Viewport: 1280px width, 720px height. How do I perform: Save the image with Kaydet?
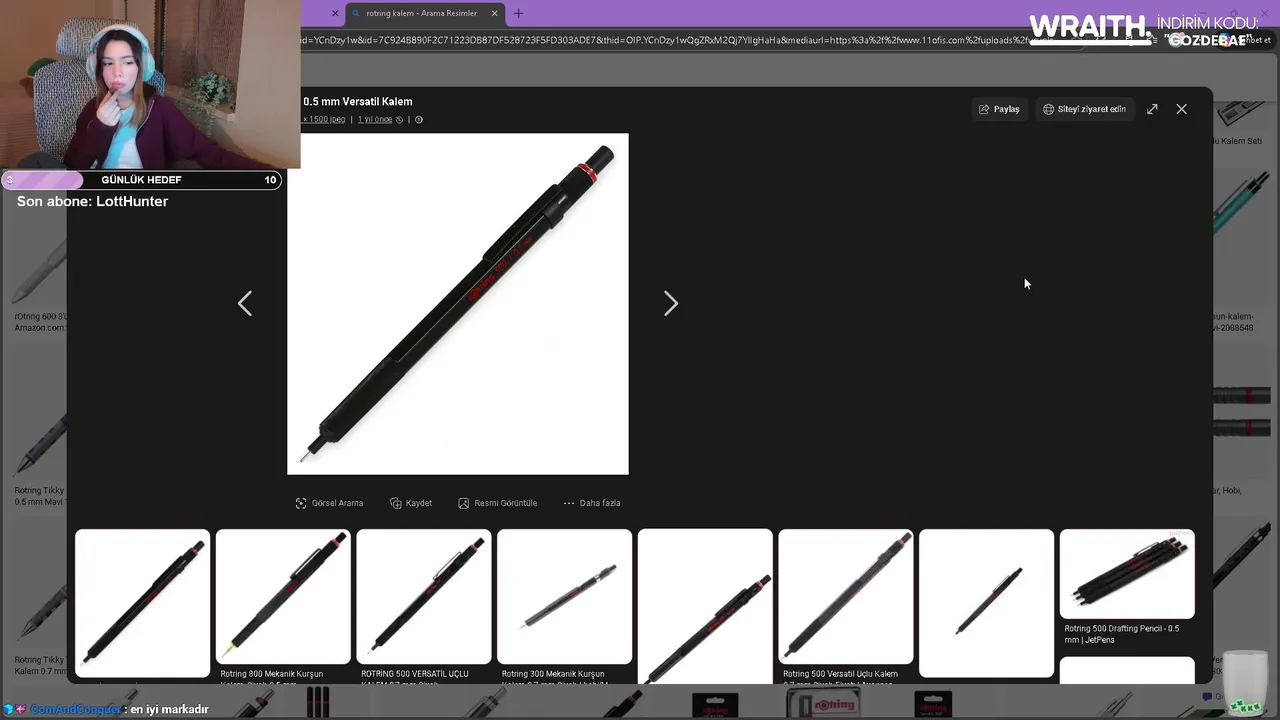411,503
